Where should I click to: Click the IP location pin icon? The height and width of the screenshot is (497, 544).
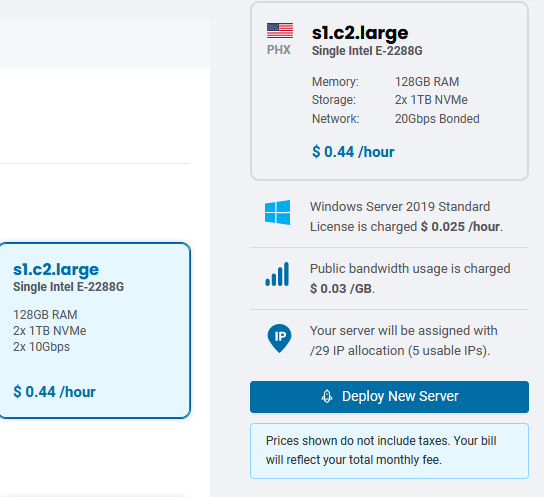pyautogui.click(x=279, y=339)
